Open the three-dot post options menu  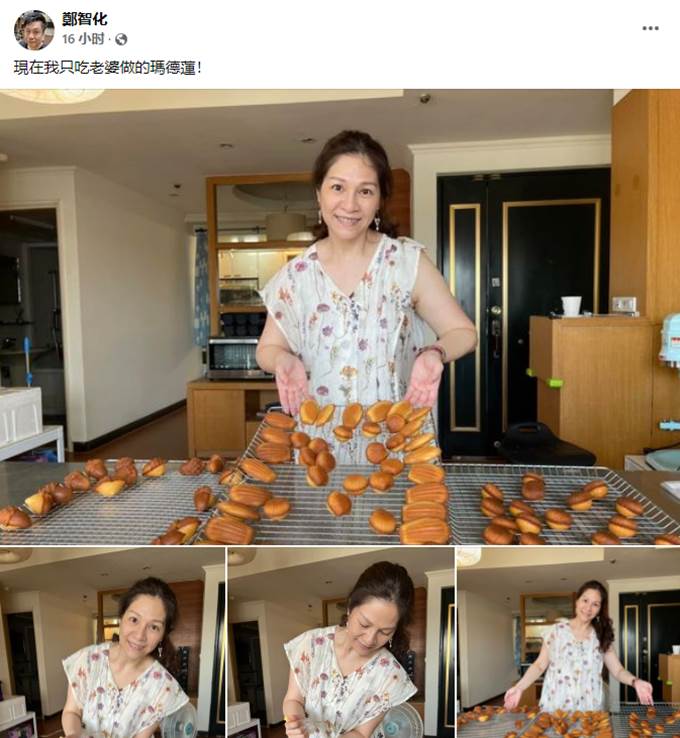tap(650, 28)
